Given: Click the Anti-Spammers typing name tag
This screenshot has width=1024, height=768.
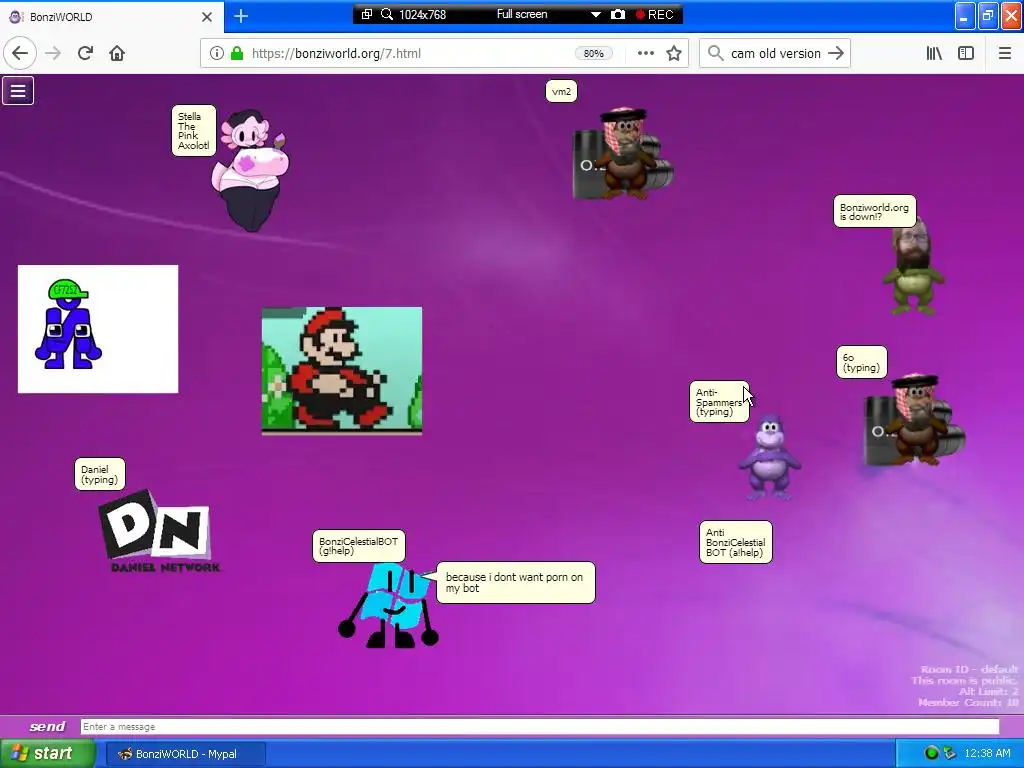Looking at the screenshot, I should [x=719, y=402].
